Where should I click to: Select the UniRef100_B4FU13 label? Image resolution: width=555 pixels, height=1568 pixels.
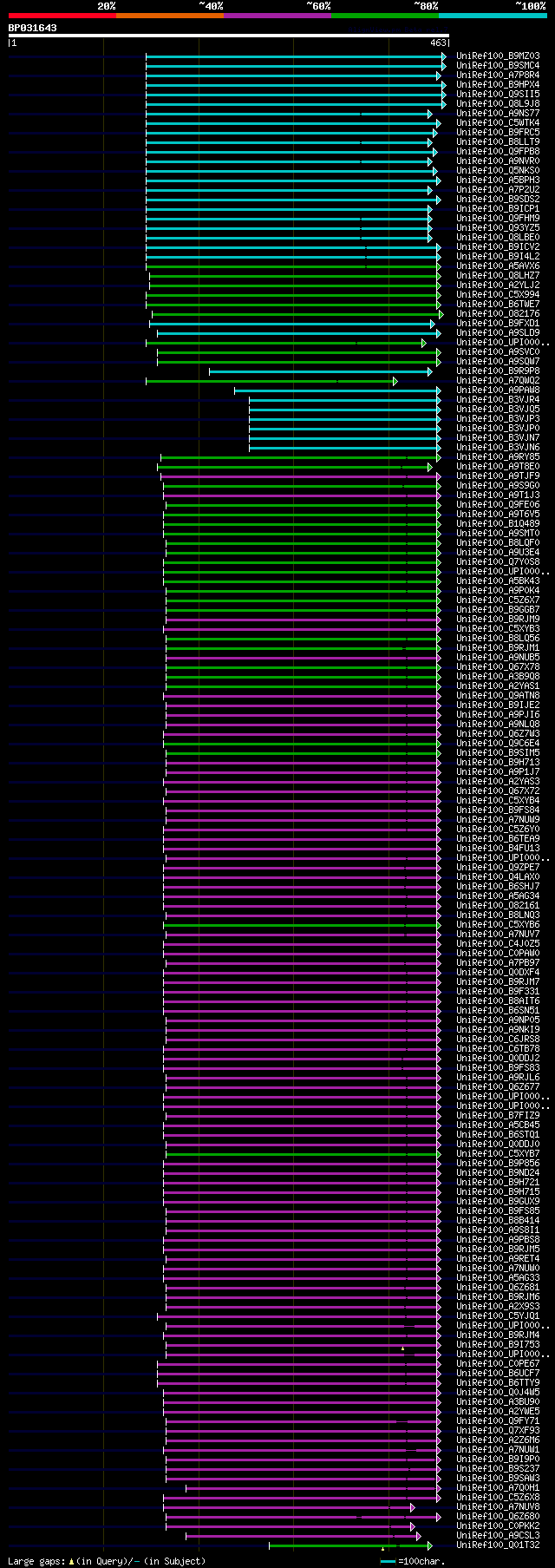click(498, 848)
